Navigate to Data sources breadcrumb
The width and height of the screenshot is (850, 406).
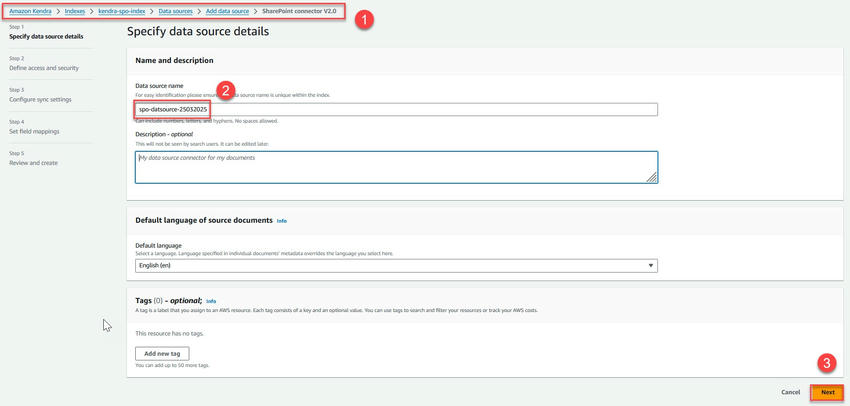176,11
